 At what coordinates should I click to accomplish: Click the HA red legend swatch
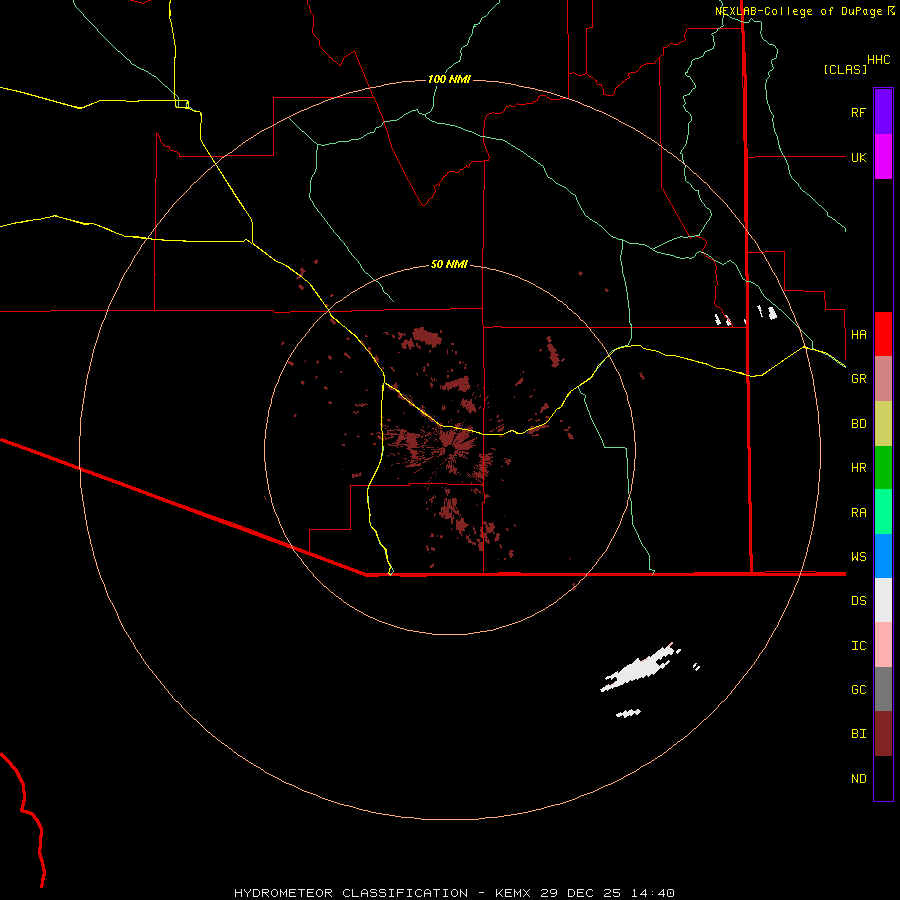click(x=883, y=334)
